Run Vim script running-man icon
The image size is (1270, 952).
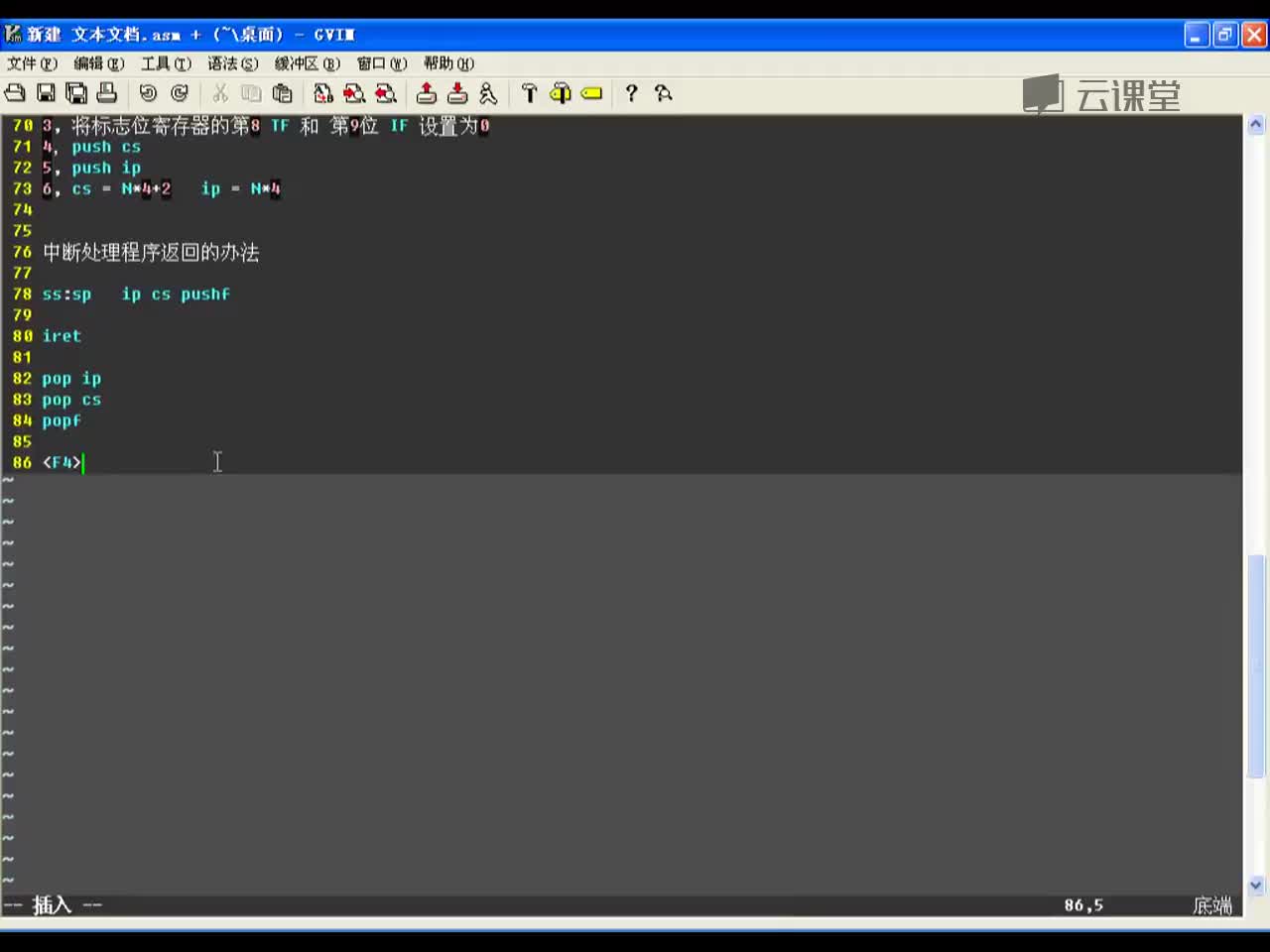(x=488, y=93)
